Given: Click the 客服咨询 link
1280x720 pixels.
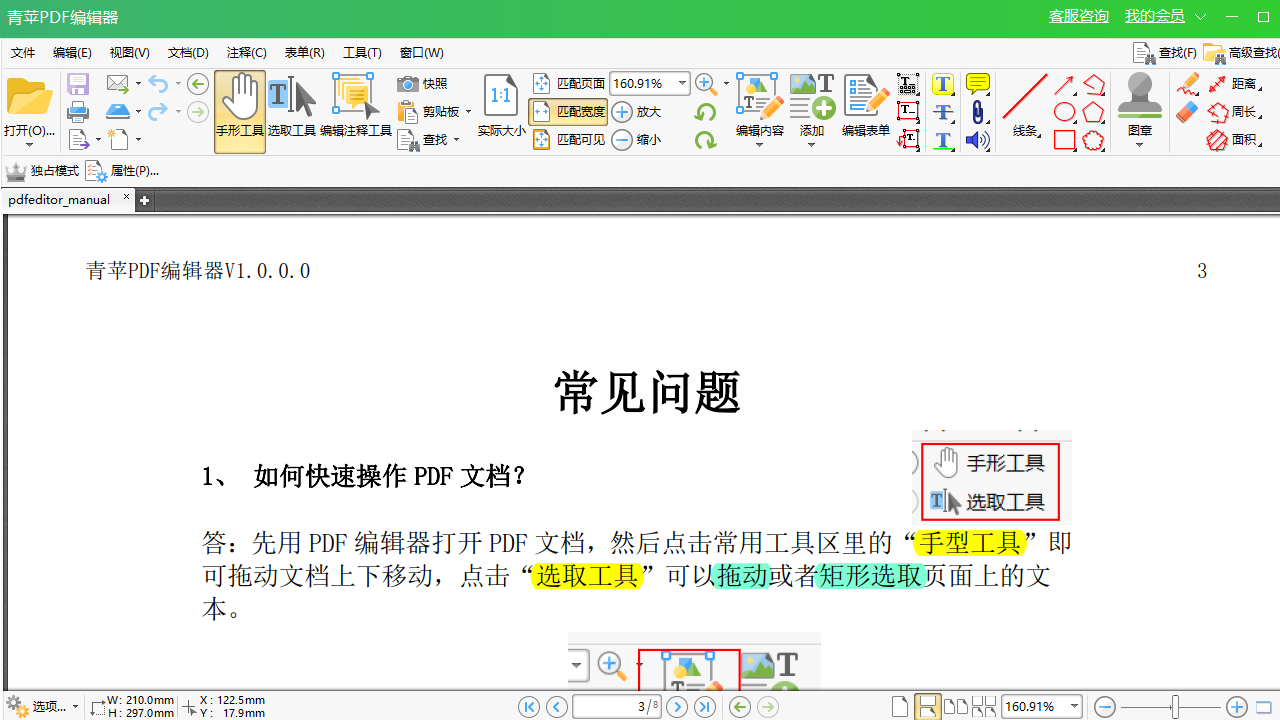Looking at the screenshot, I should tap(1079, 16).
